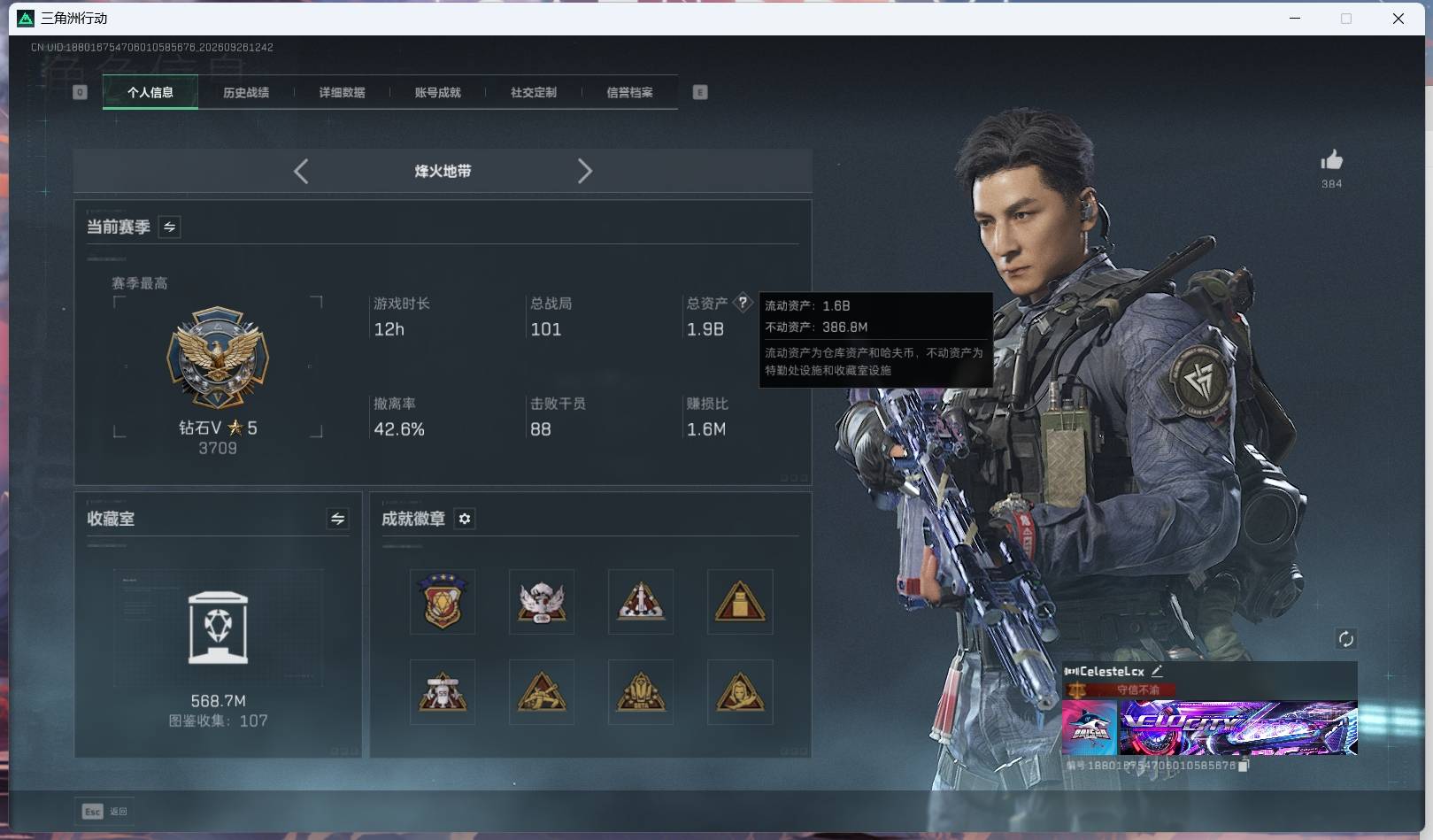Toggle the collection room swap icon
The height and width of the screenshot is (840, 1433).
pos(337,519)
